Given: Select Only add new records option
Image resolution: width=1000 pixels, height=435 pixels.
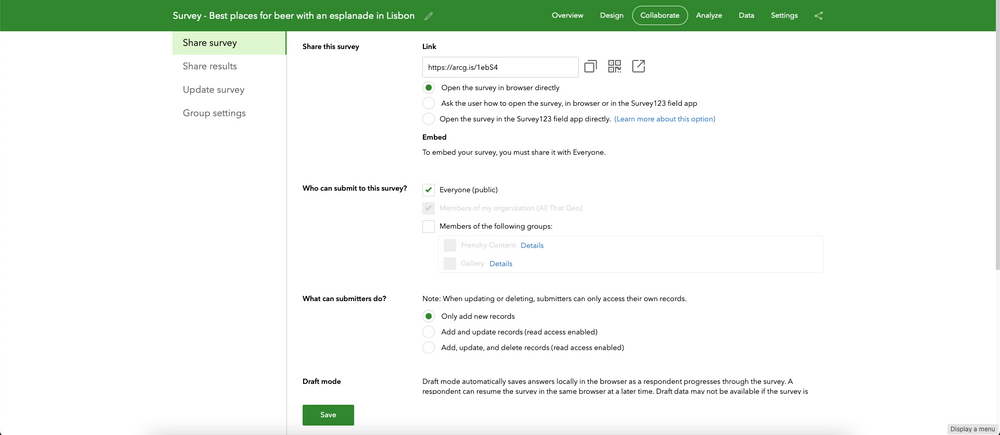Looking at the screenshot, I should [429, 316].
